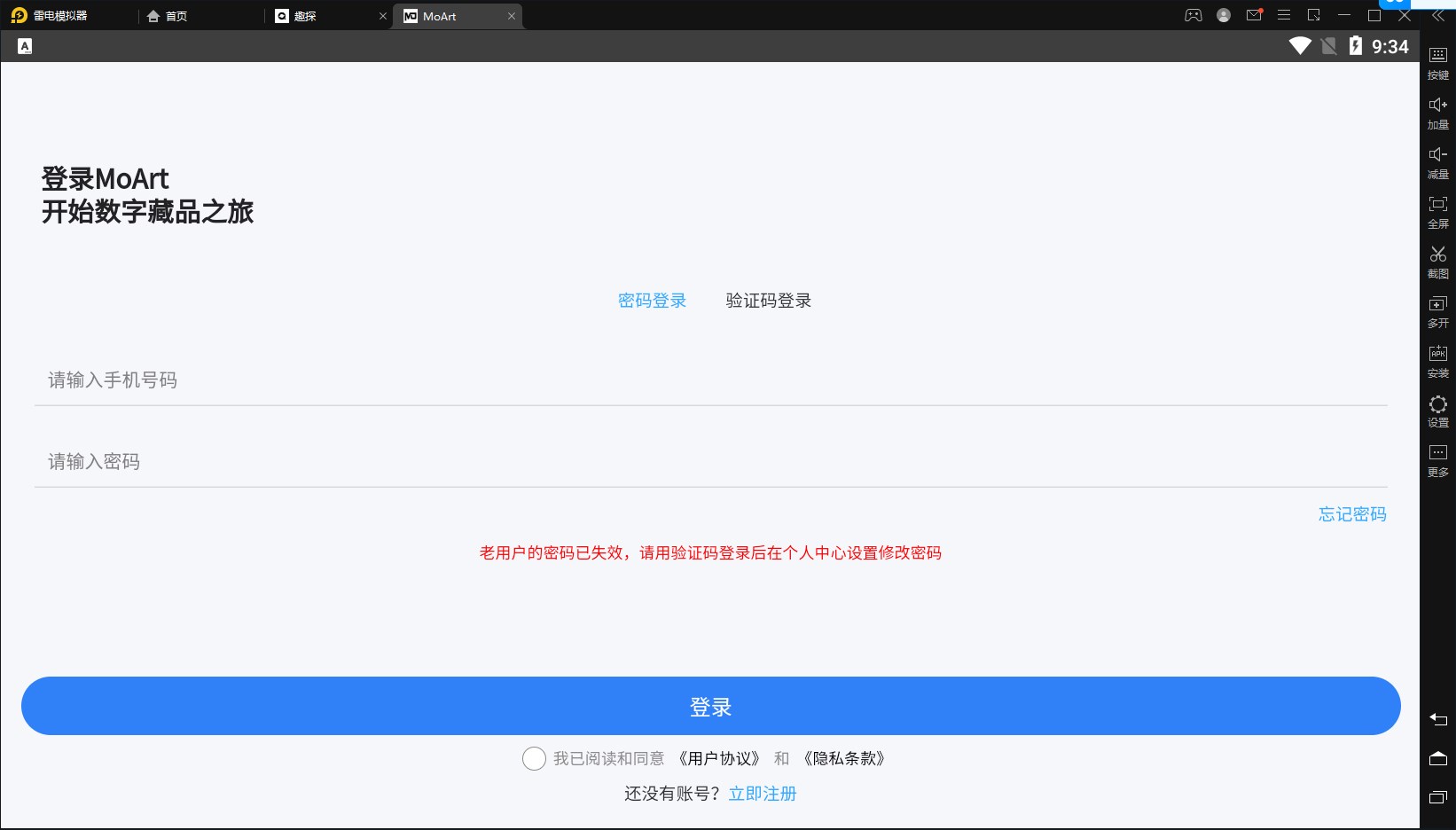Screen dimensions: 1456x830
Task: Click the Wi-Fi status icon
Action: click(1300, 46)
